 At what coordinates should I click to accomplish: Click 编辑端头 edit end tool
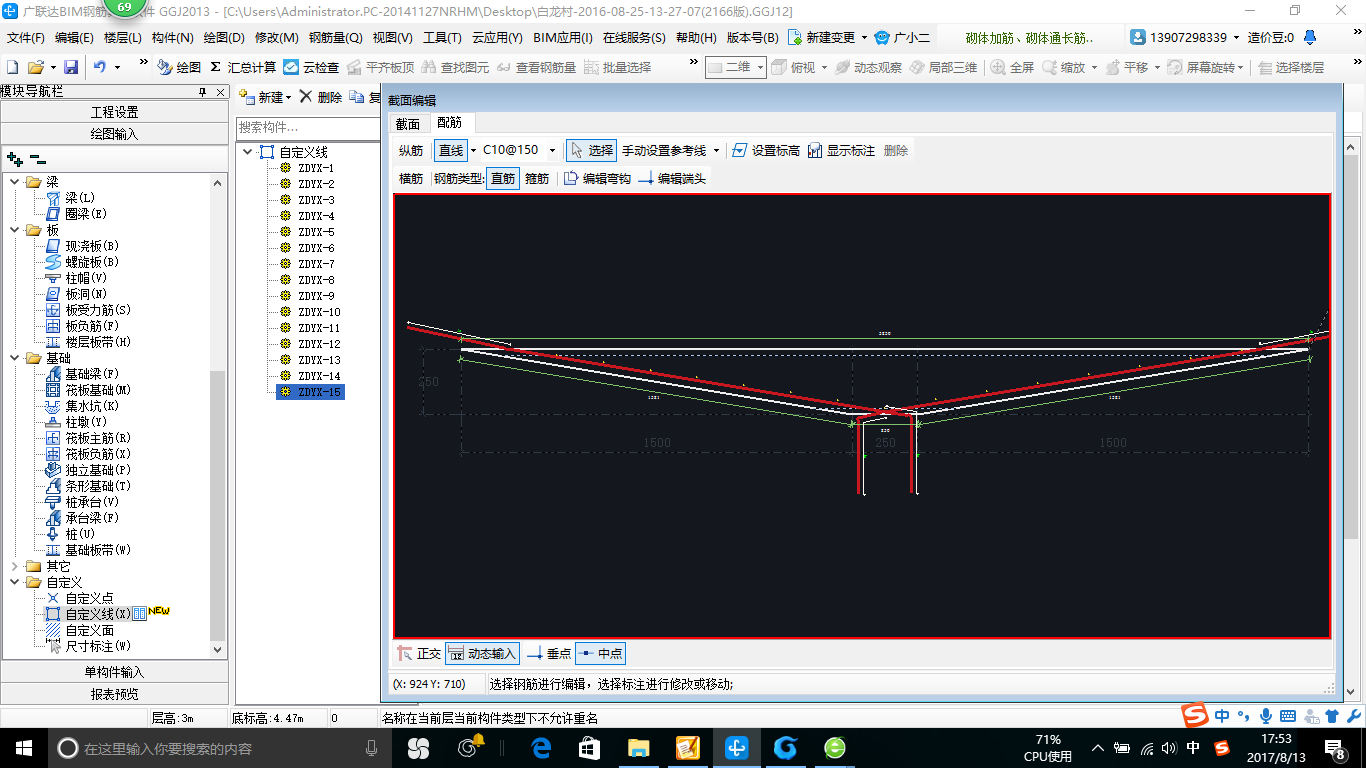[x=672, y=179]
